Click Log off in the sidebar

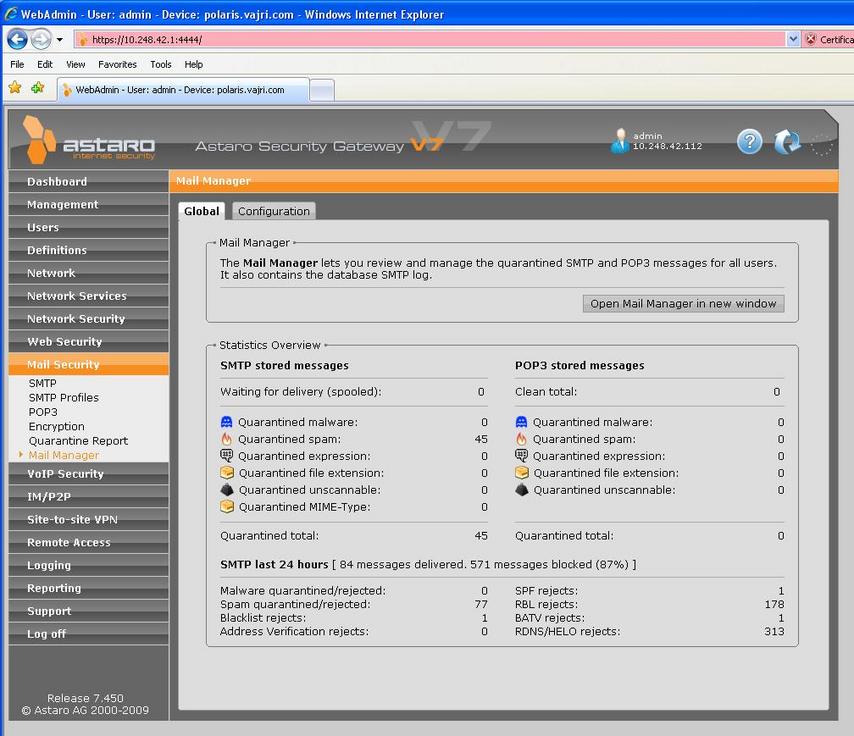(x=88, y=634)
